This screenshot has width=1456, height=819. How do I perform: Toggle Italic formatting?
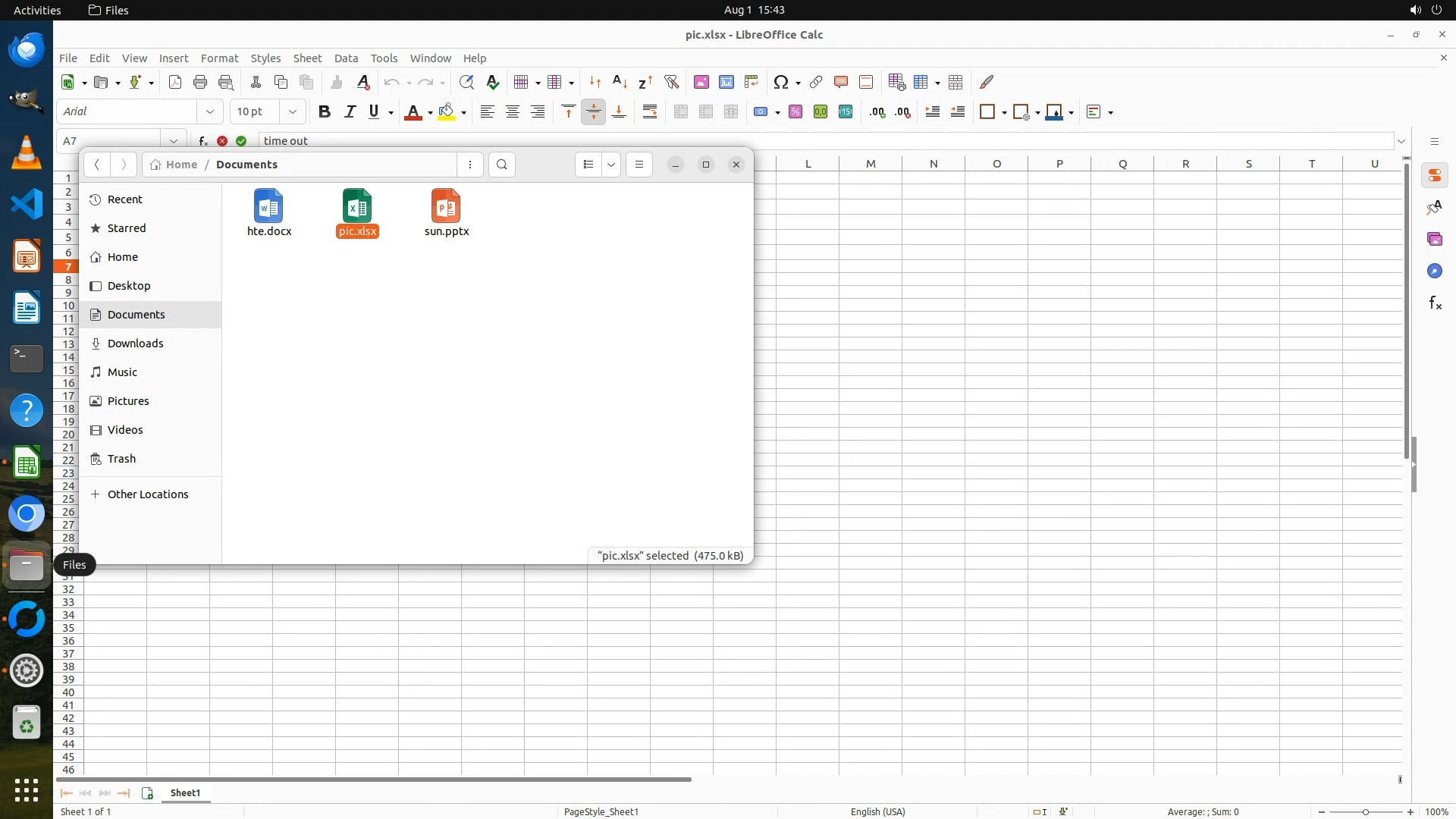[x=350, y=111]
